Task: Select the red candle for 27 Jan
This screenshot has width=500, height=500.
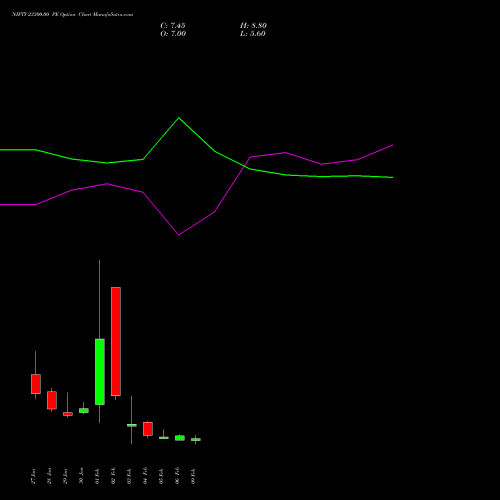Action: pyautogui.click(x=36, y=384)
